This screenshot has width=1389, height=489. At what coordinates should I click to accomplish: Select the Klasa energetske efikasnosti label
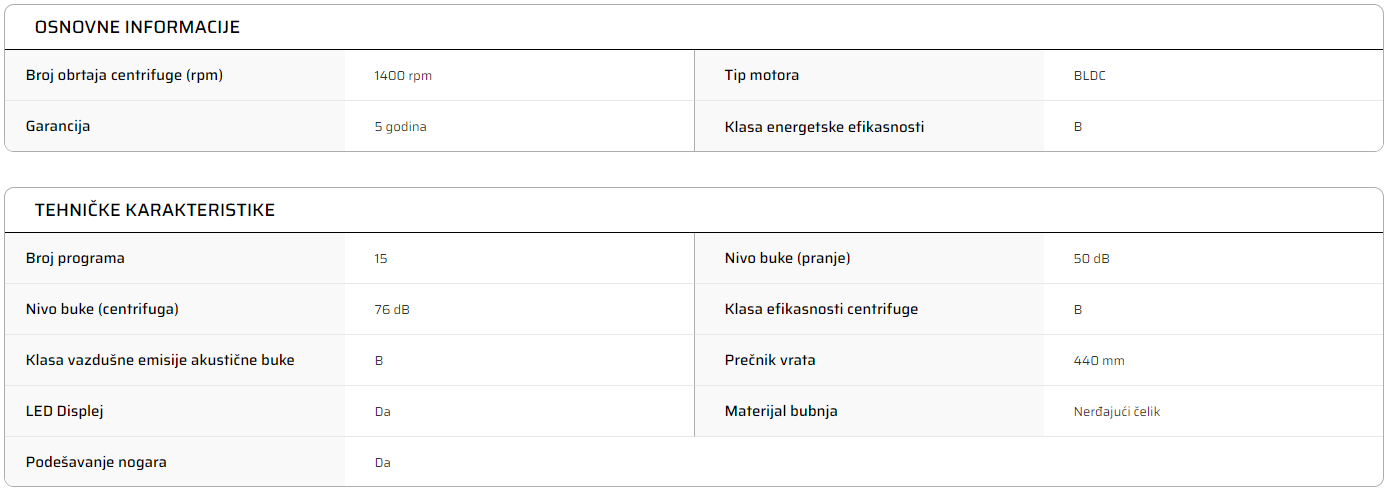click(824, 127)
